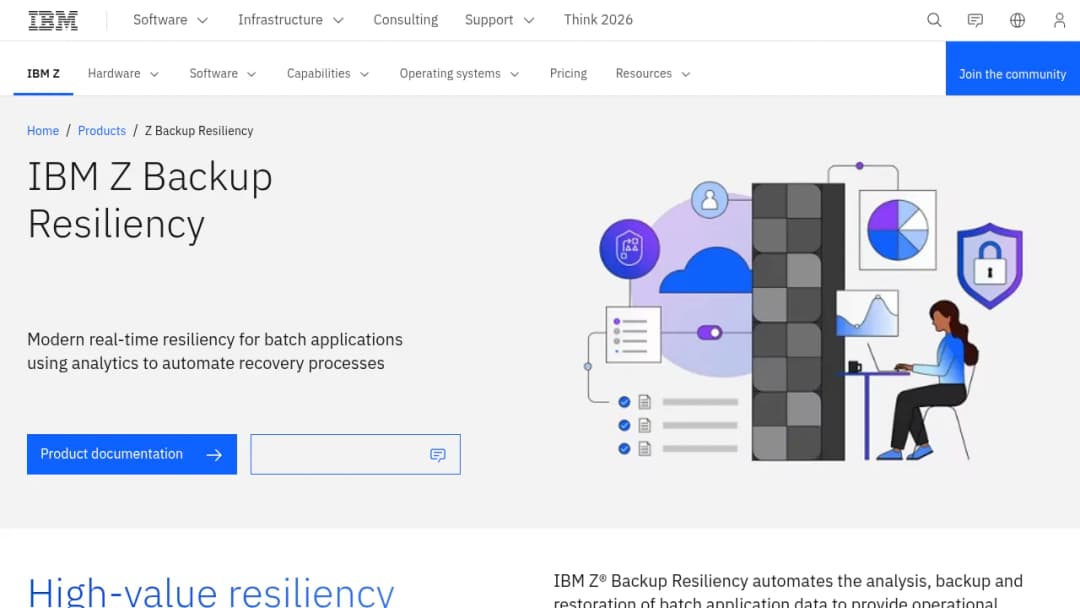The image size is (1080, 608).
Task: Expand the Hardware submenu
Action: pos(123,74)
